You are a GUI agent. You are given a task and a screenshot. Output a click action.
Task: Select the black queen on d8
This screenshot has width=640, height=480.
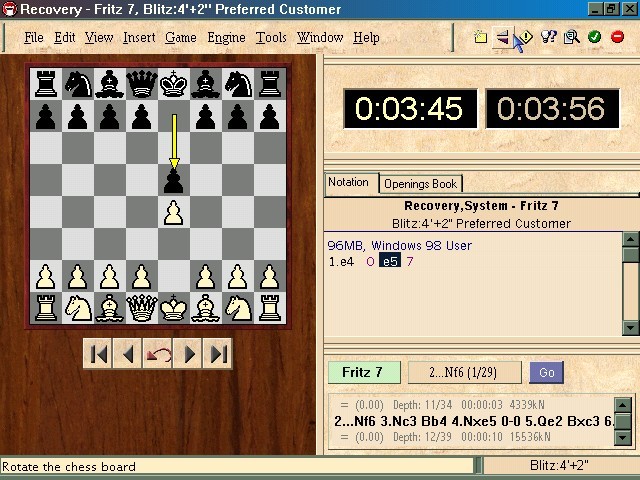tap(142, 84)
